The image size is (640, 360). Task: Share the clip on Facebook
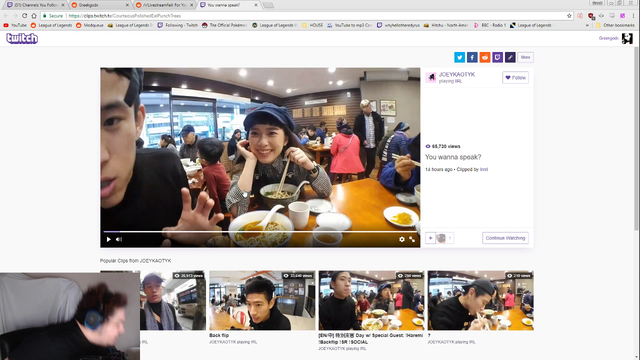pyautogui.click(x=472, y=58)
